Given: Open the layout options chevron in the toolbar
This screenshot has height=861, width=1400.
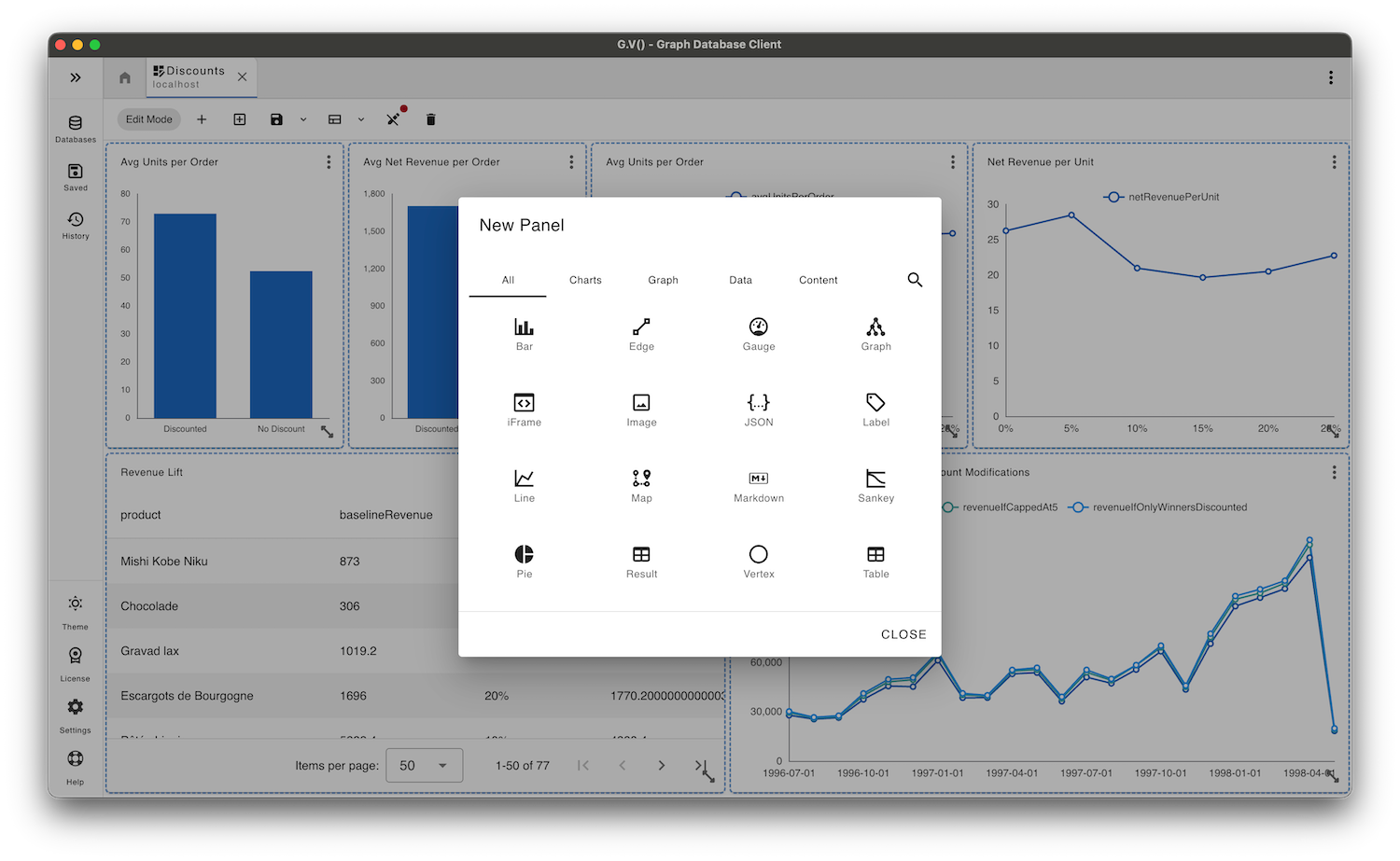Looking at the screenshot, I should [x=360, y=119].
